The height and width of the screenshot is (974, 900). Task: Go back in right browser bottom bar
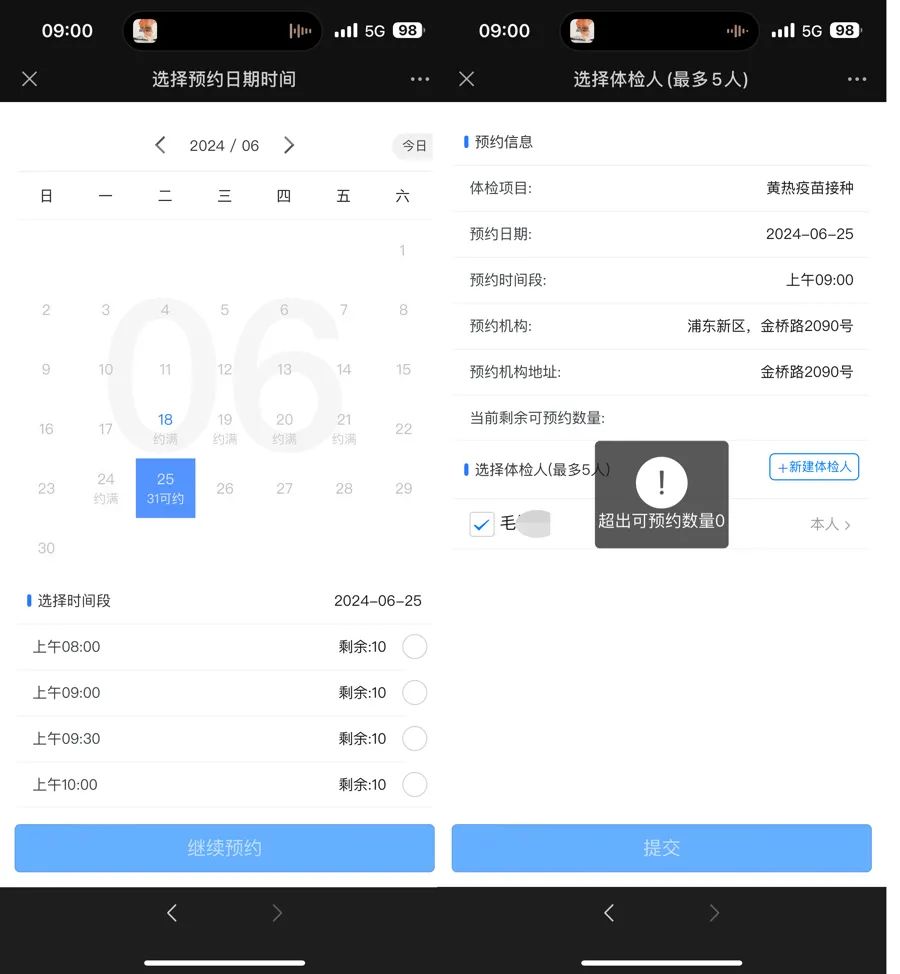tap(609, 913)
